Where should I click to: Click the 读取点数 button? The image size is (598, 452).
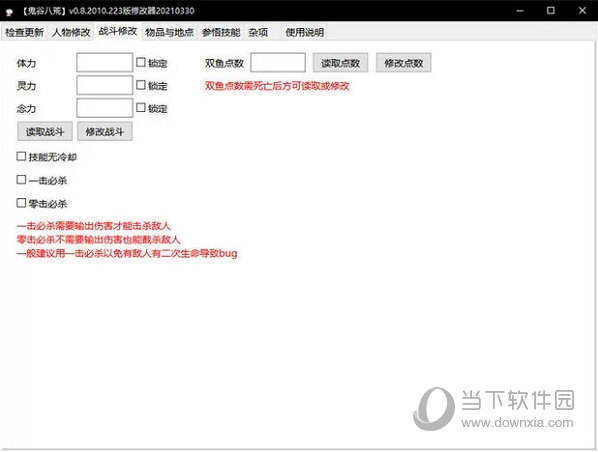point(340,63)
